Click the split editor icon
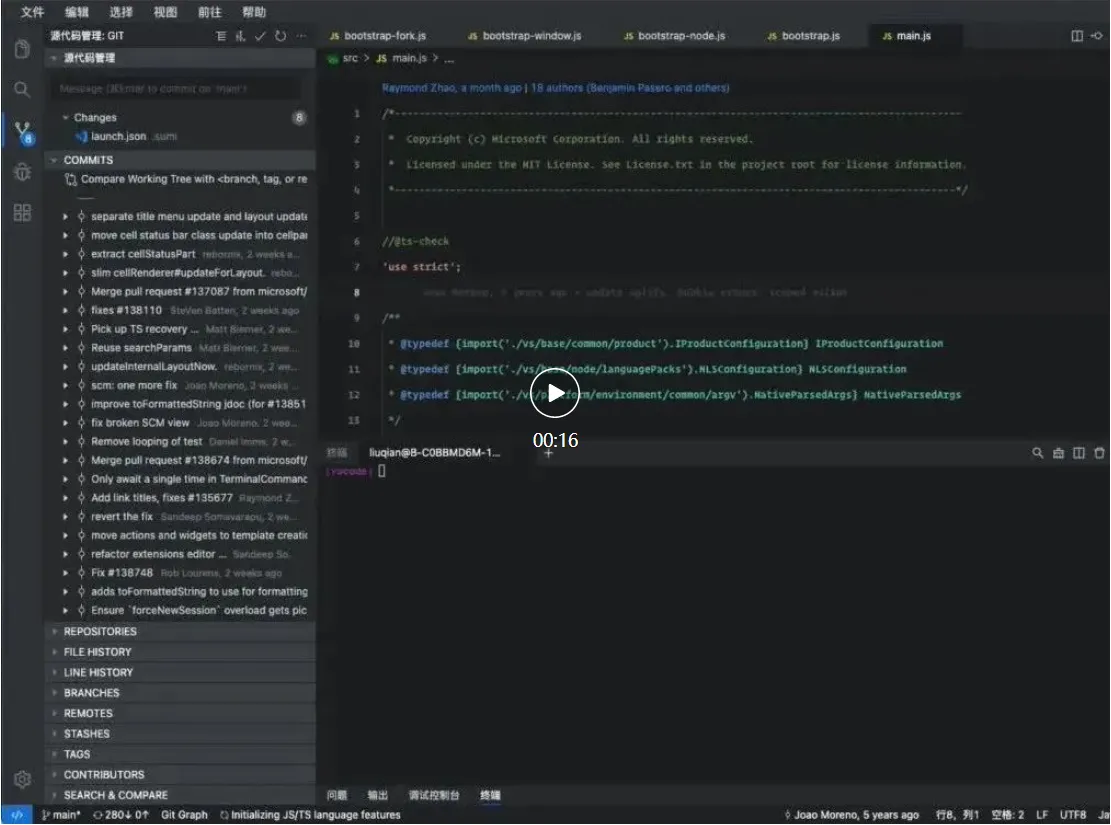The height and width of the screenshot is (825, 1111). [1077, 36]
